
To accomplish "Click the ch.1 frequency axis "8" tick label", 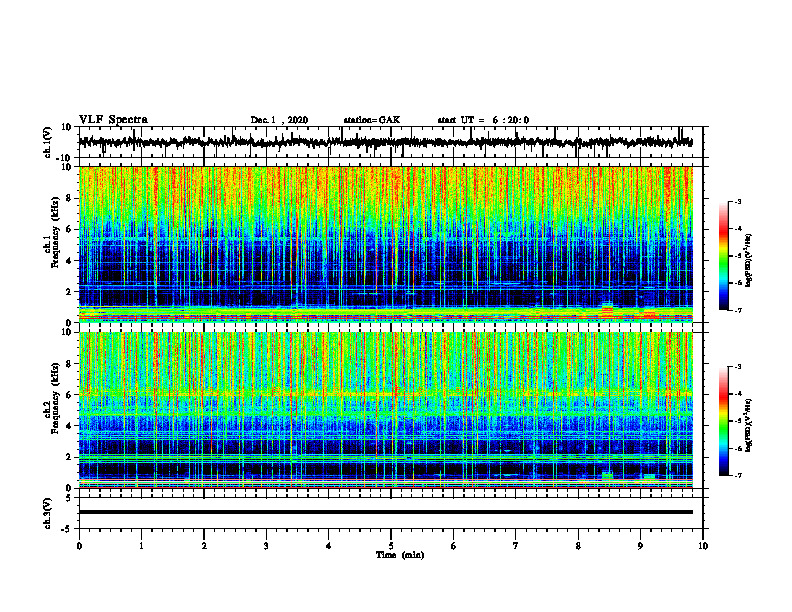I will click(69, 198).
